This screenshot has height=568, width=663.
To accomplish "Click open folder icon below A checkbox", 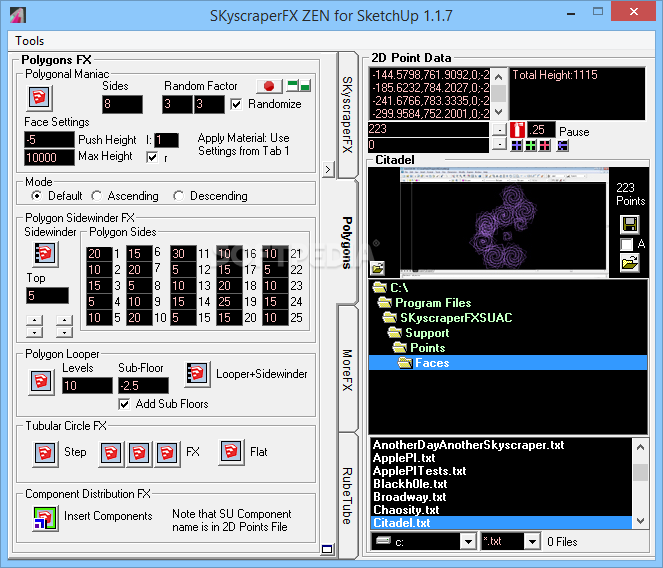I will click(x=630, y=263).
